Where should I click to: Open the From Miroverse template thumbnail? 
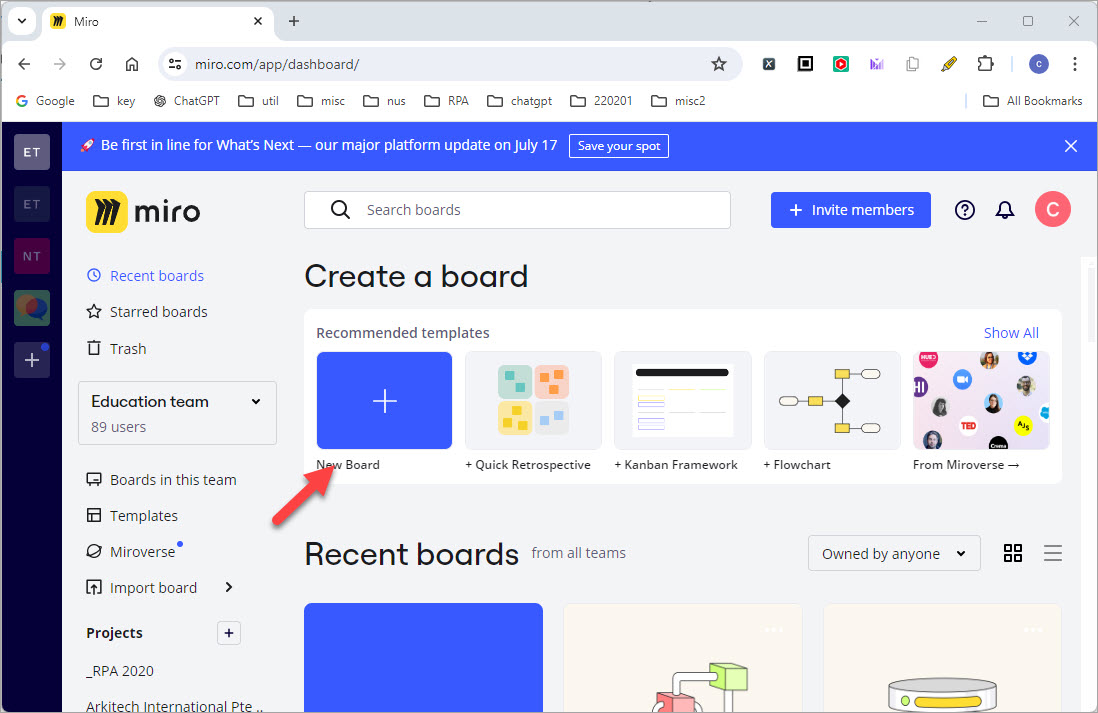[x=981, y=401]
